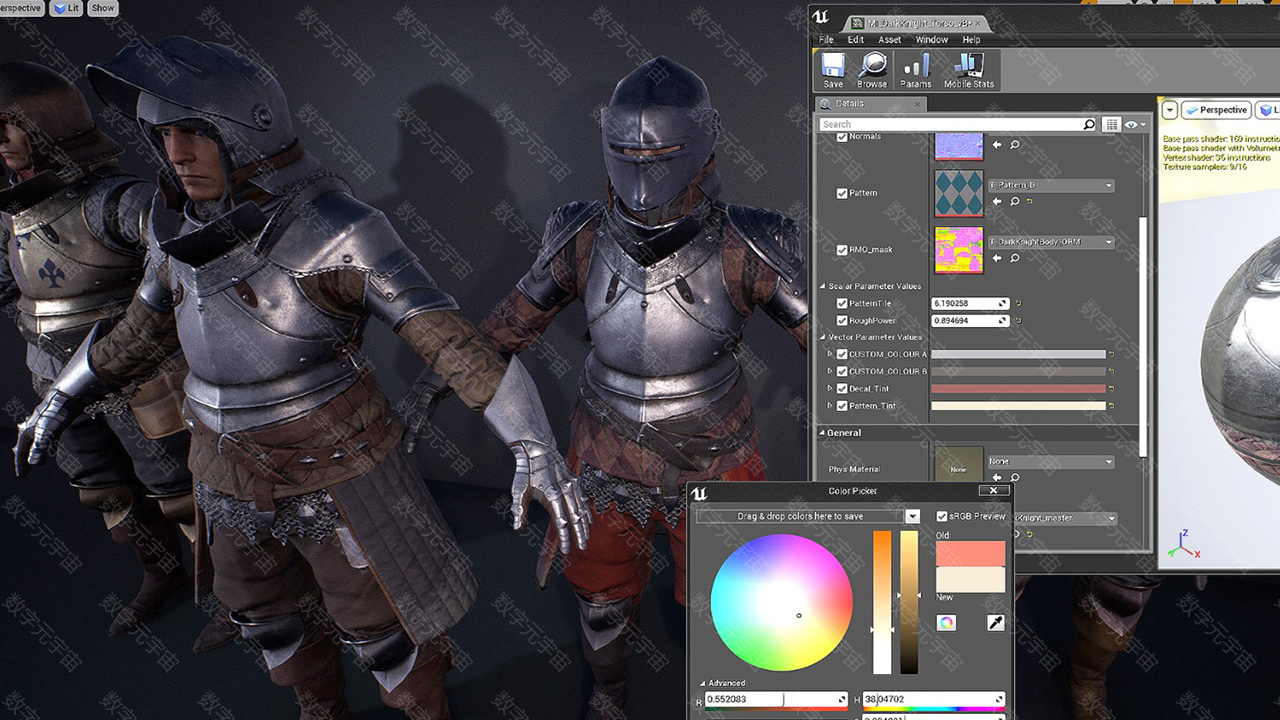Click the Show button in main viewport
1280x720 pixels.
coord(103,8)
